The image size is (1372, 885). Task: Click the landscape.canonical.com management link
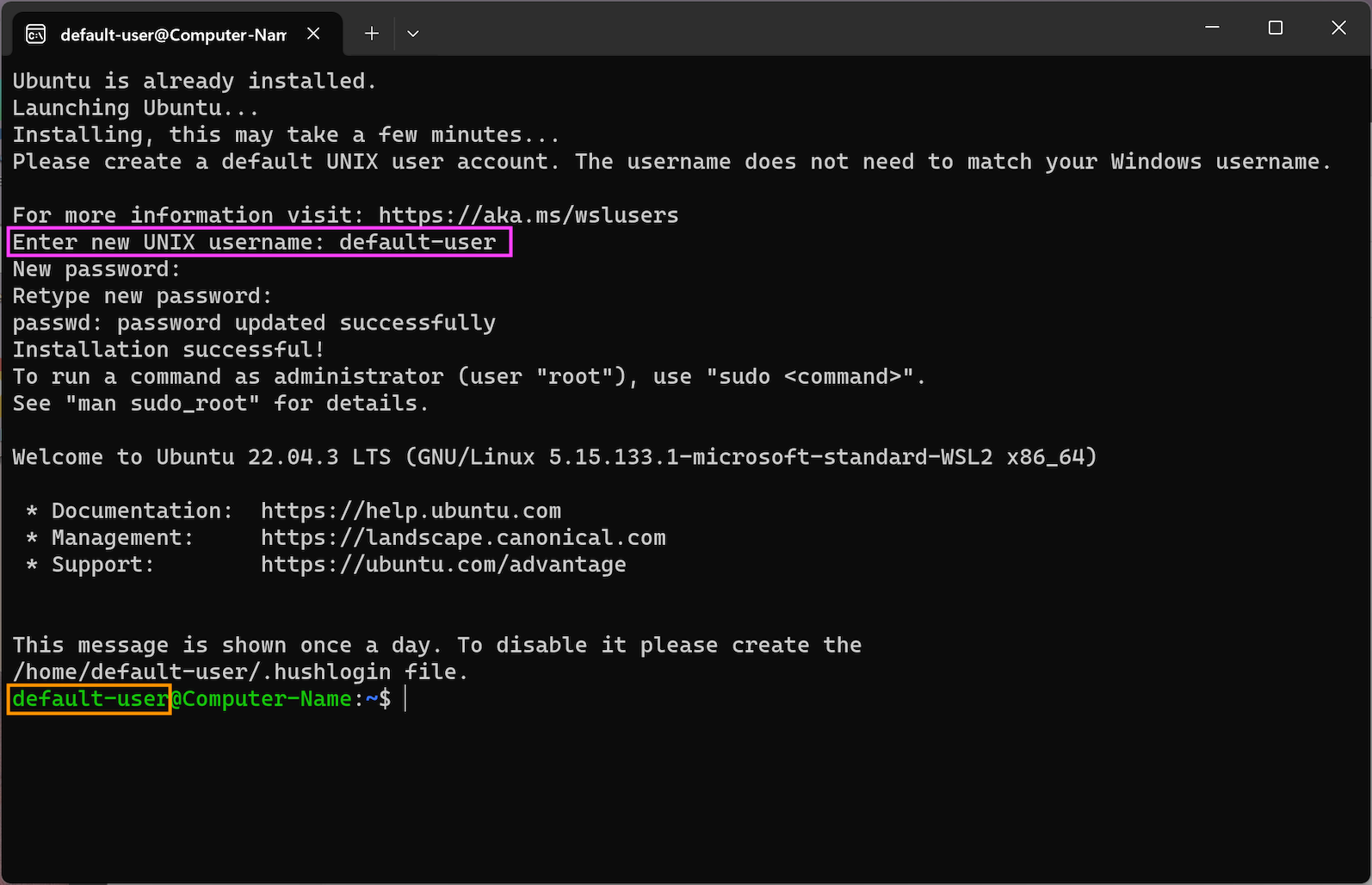pos(463,537)
